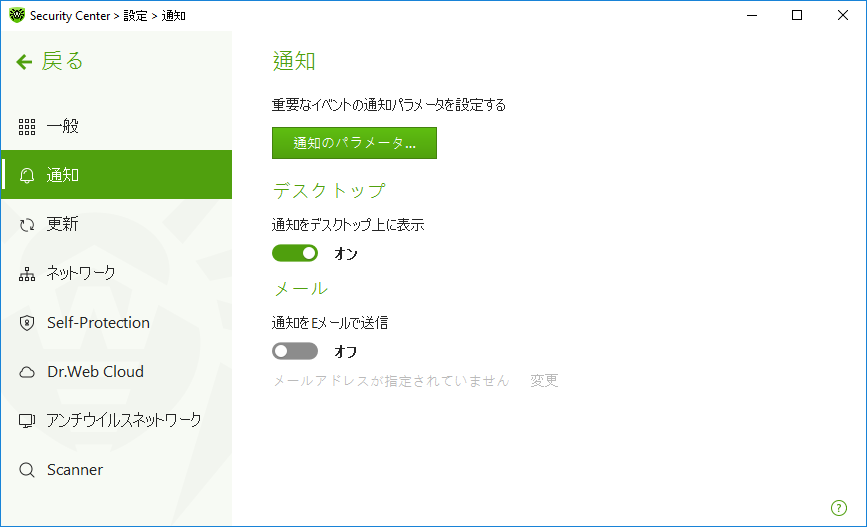Click the shield icon for Self-Protection
Viewport: 867px width, 527px height.
[x=27, y=323]
